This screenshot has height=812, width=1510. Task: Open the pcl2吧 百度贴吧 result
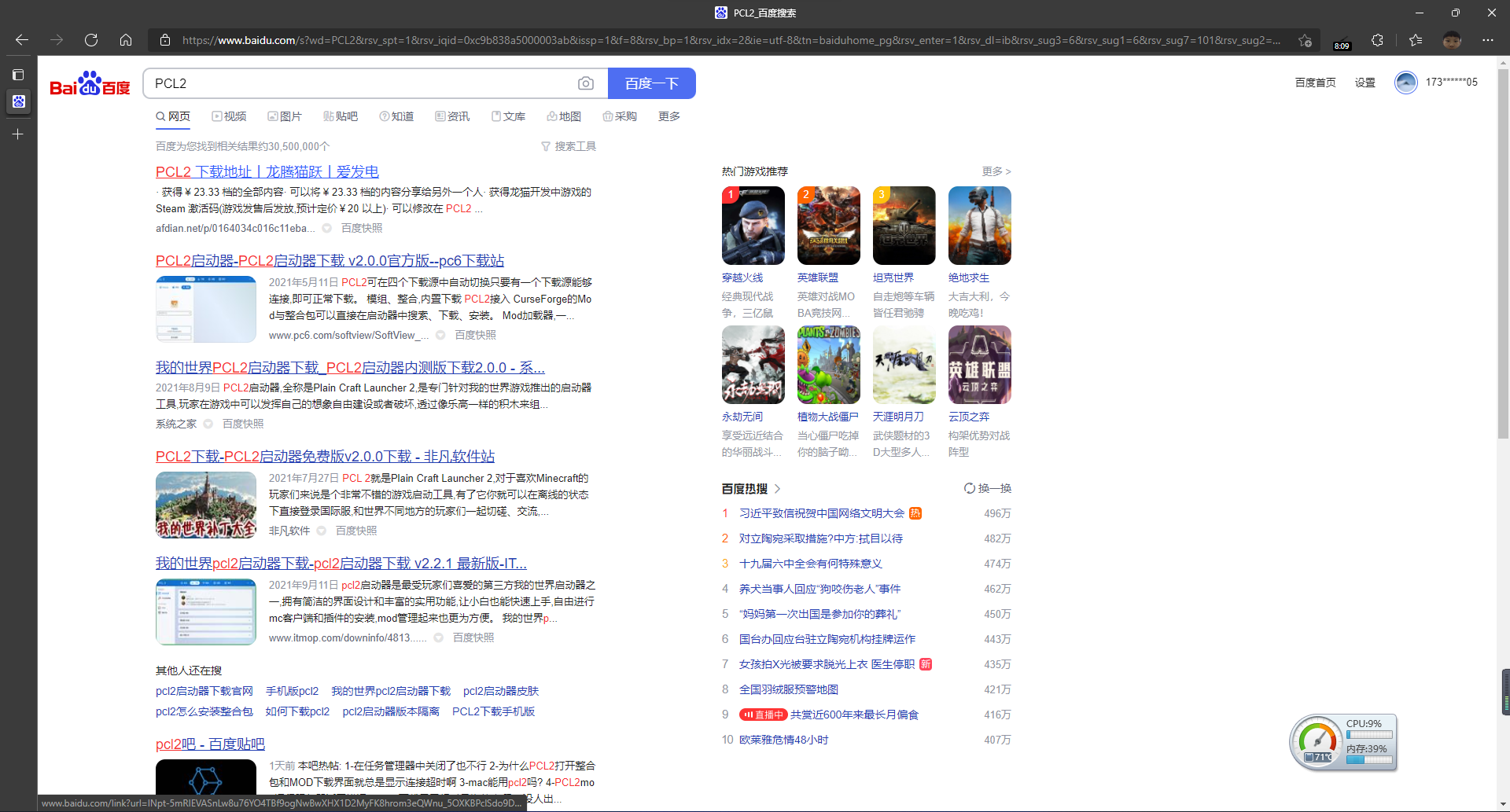(x=210, y=744)
